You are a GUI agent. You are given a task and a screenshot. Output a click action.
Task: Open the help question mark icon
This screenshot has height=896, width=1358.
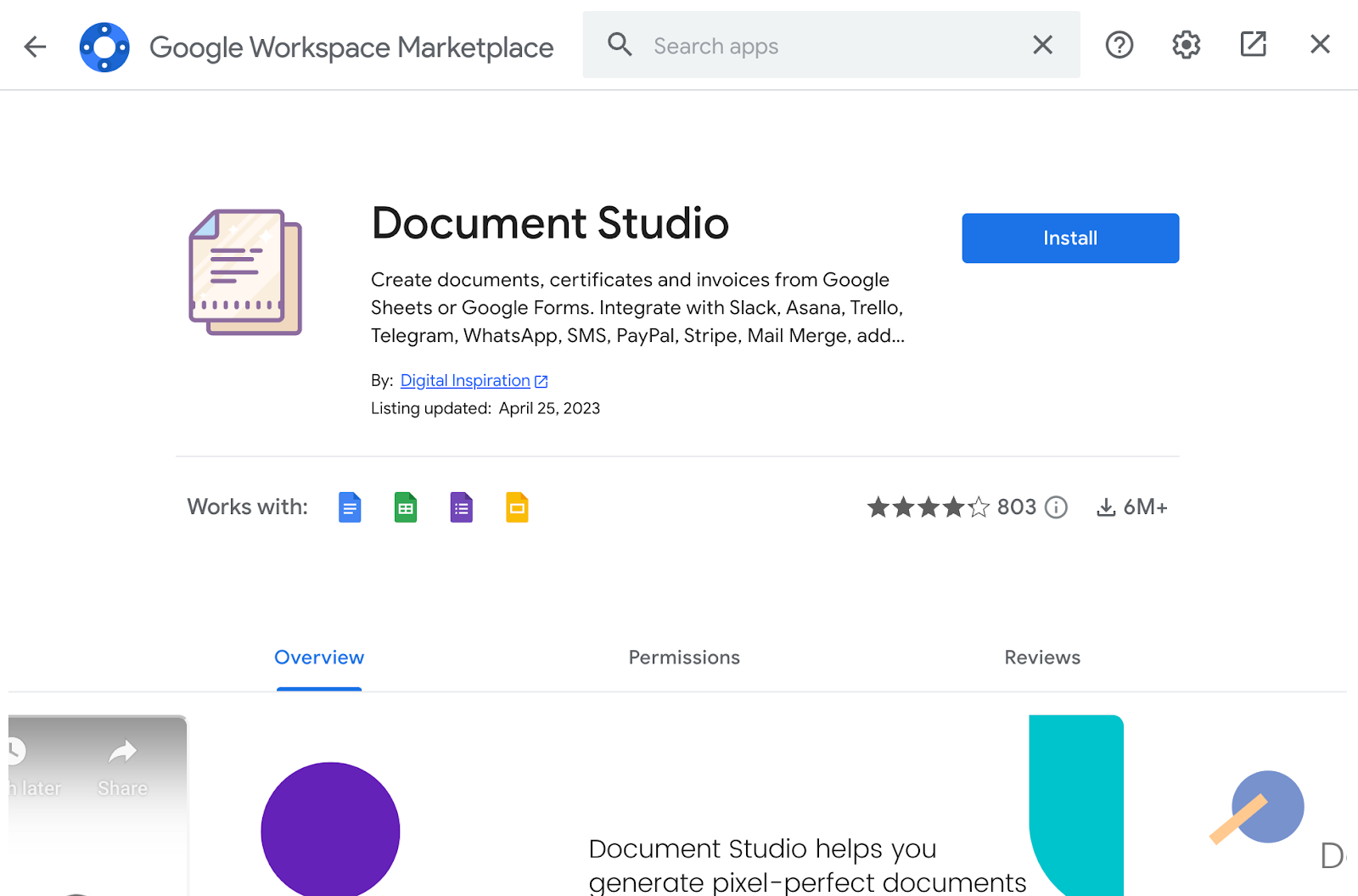(x=1119, y=45)
